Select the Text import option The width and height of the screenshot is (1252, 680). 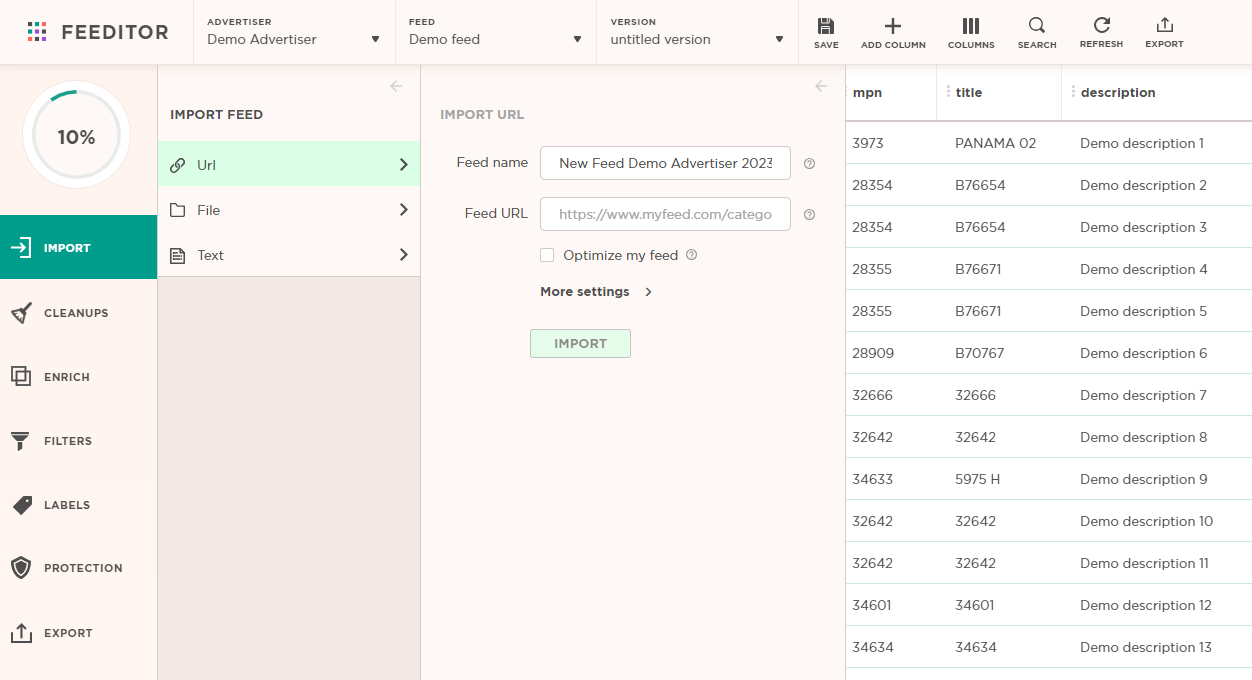pos(289,255)
